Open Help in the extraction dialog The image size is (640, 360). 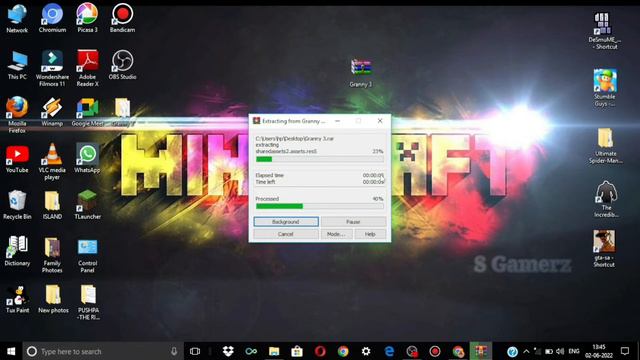pyautogui.click(x=370, y=234)
